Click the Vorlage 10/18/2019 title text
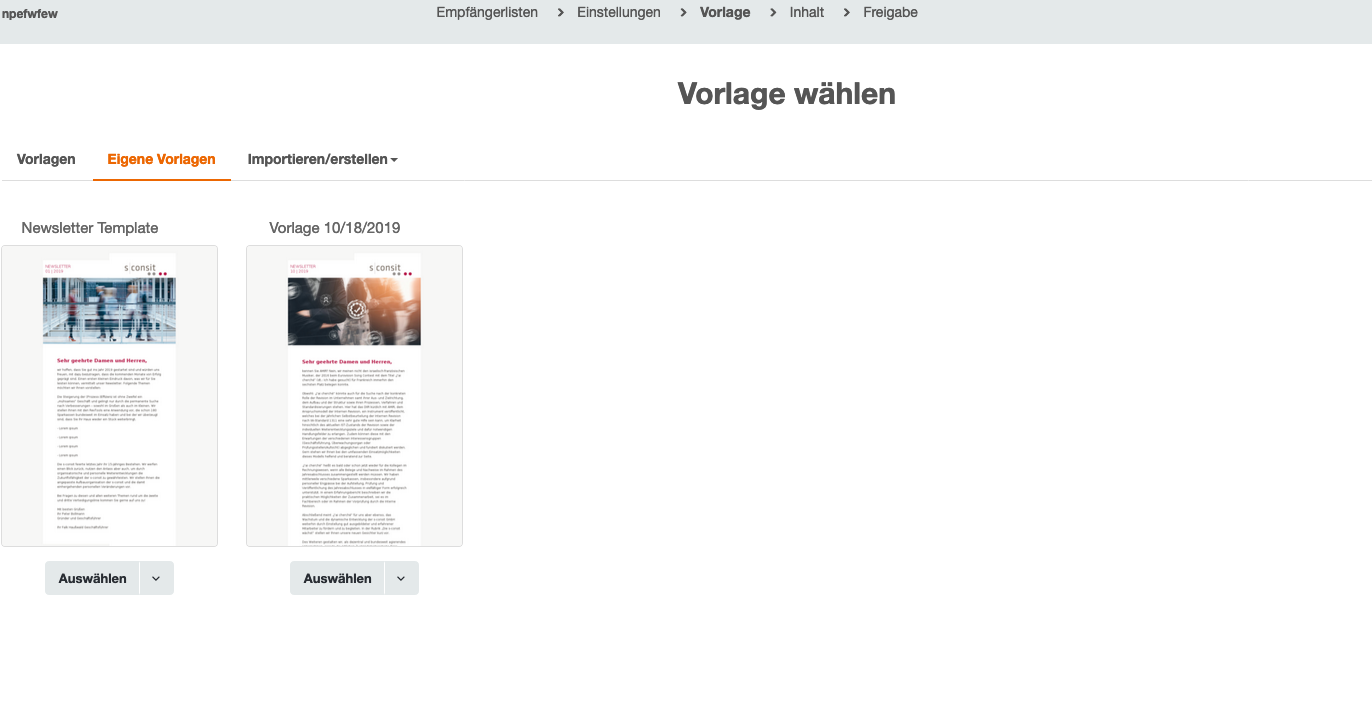The image size is (1372, 721). pyautogui.click(x=334, y=228)
